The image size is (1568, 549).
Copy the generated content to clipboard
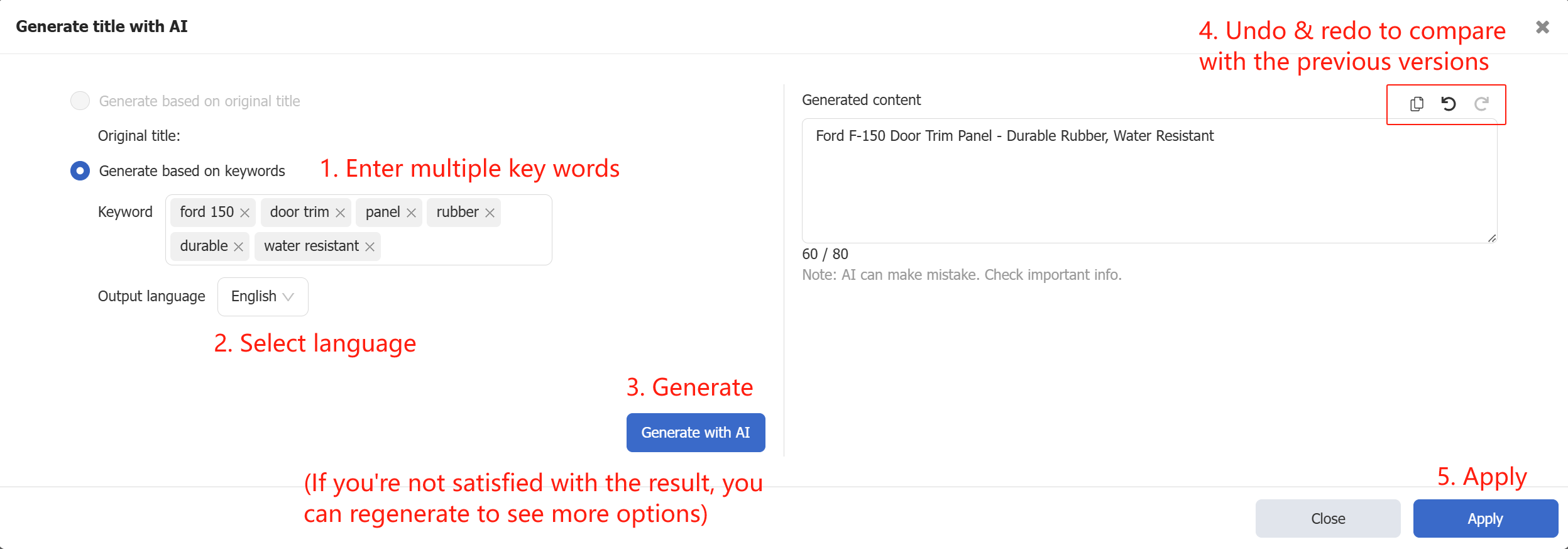pyautogui.click(x=1417, y=104)
